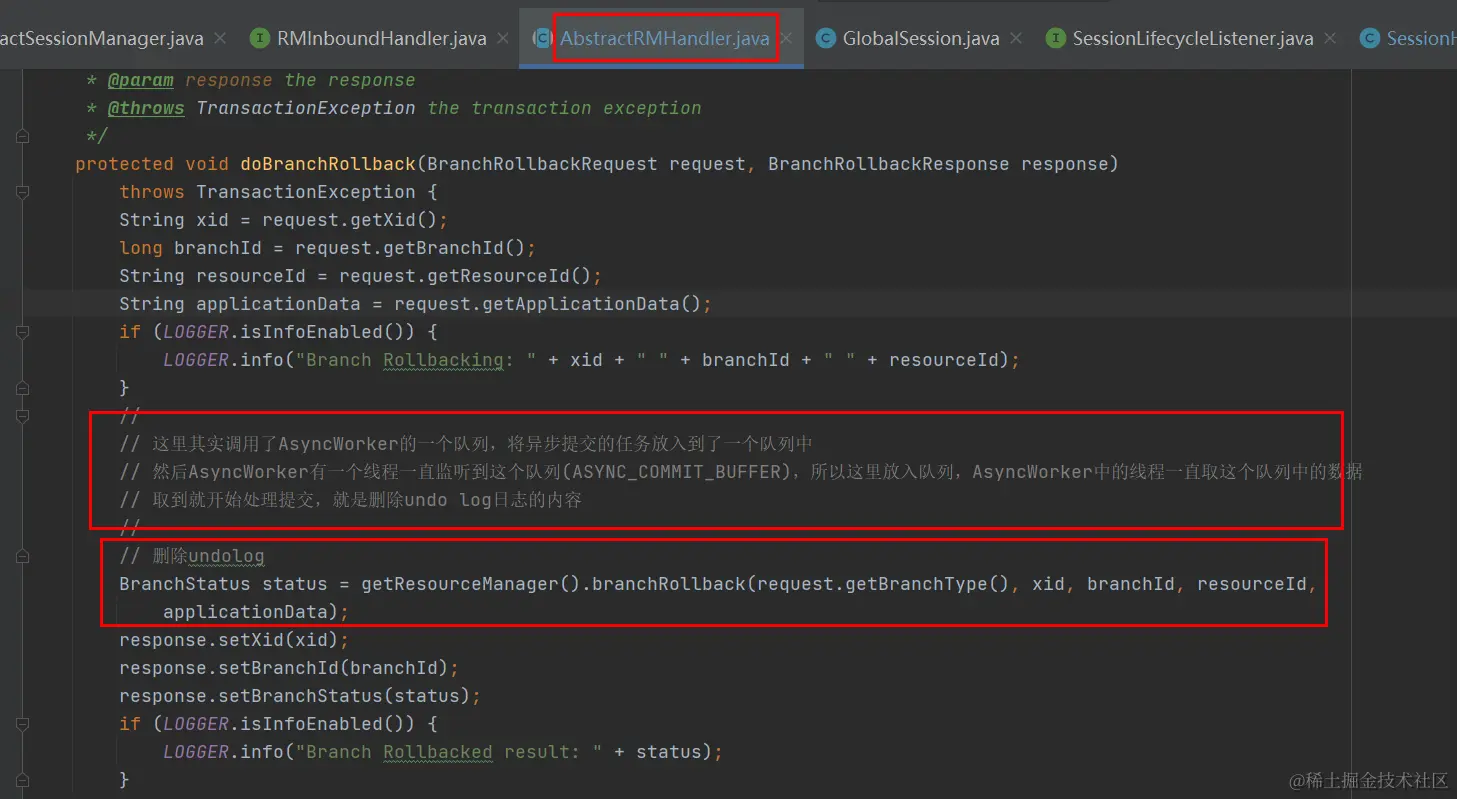The height and width of the screenshot is (799, 1457).
Task: Click the interface icon on SessionLifecycleListener.java tab
Action: pos(1055,39)
